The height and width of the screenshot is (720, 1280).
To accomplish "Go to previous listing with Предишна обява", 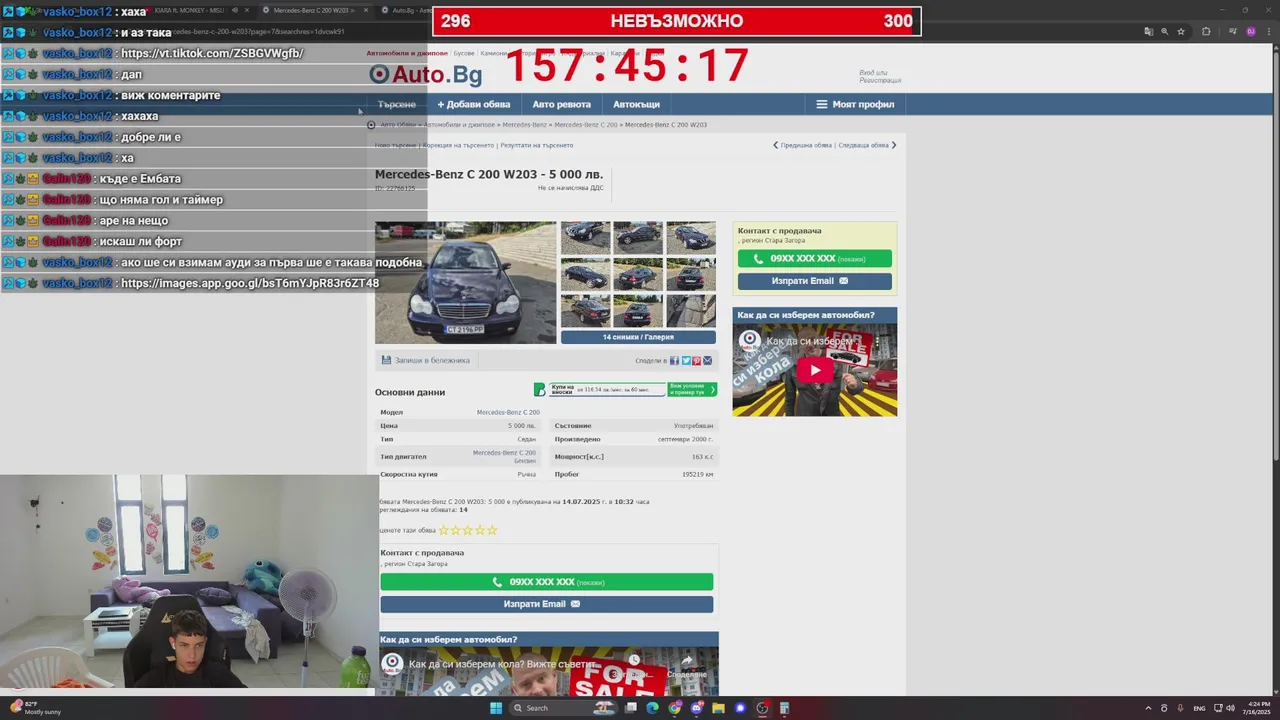I will coord(802,145).
